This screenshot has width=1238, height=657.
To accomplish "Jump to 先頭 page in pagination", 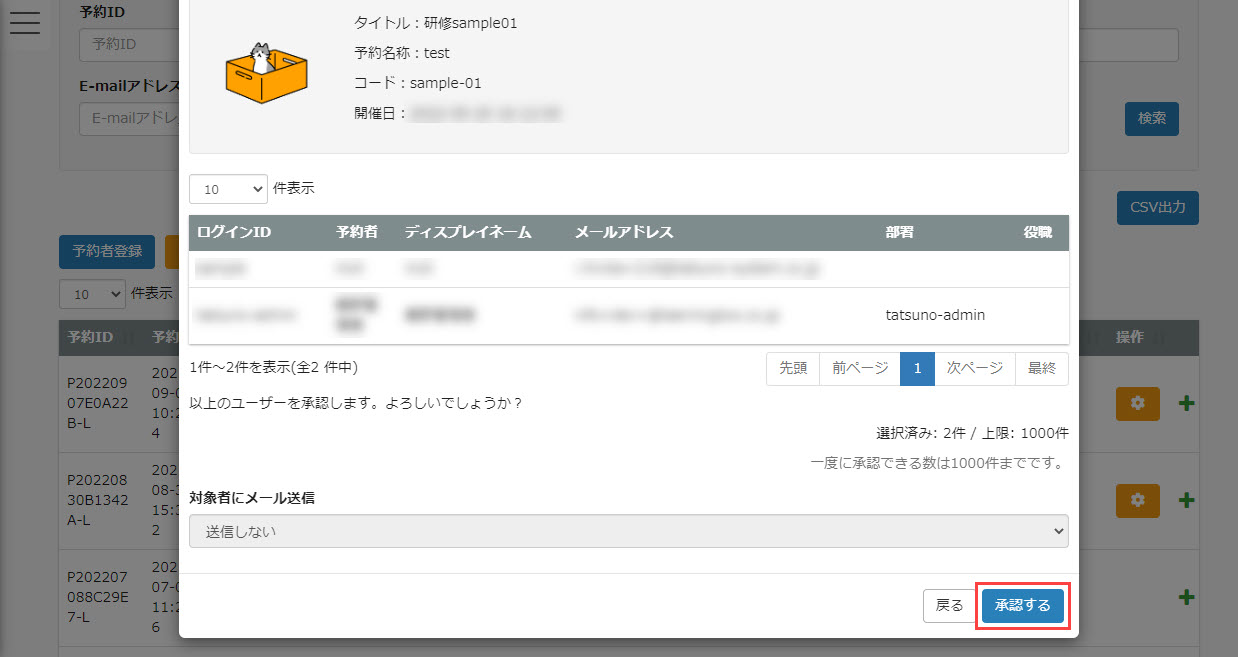I will click(793, 368).
